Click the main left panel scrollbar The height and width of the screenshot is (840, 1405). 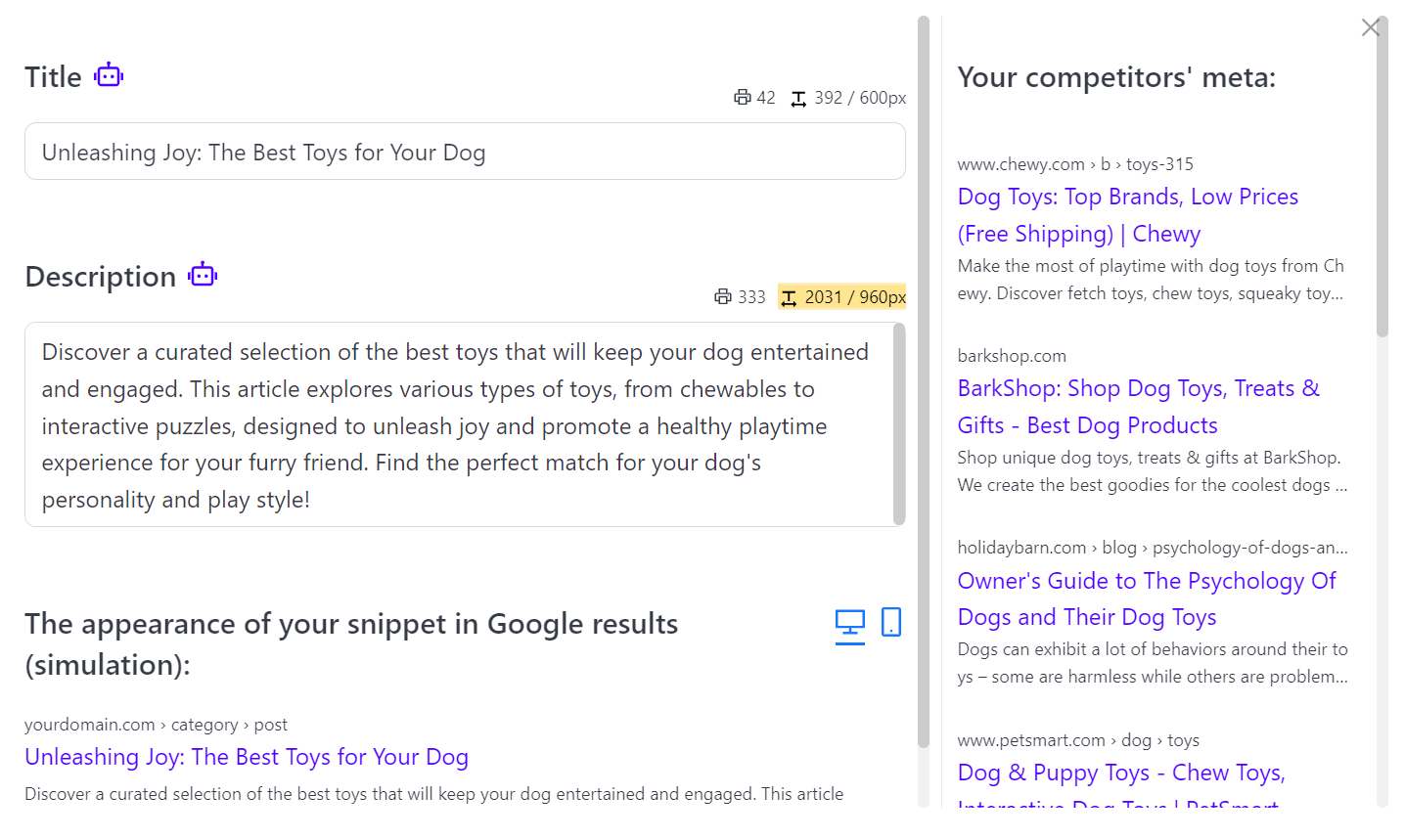coord(924,381)
